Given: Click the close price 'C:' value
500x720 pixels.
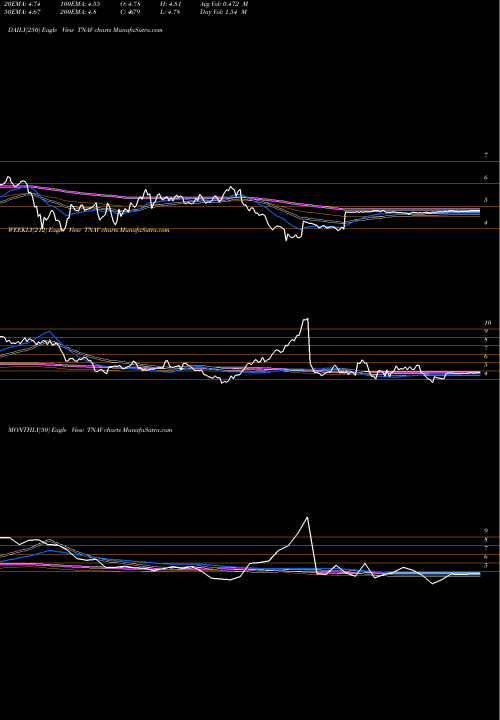Looking at the screenshot, I should click(130, 12).
